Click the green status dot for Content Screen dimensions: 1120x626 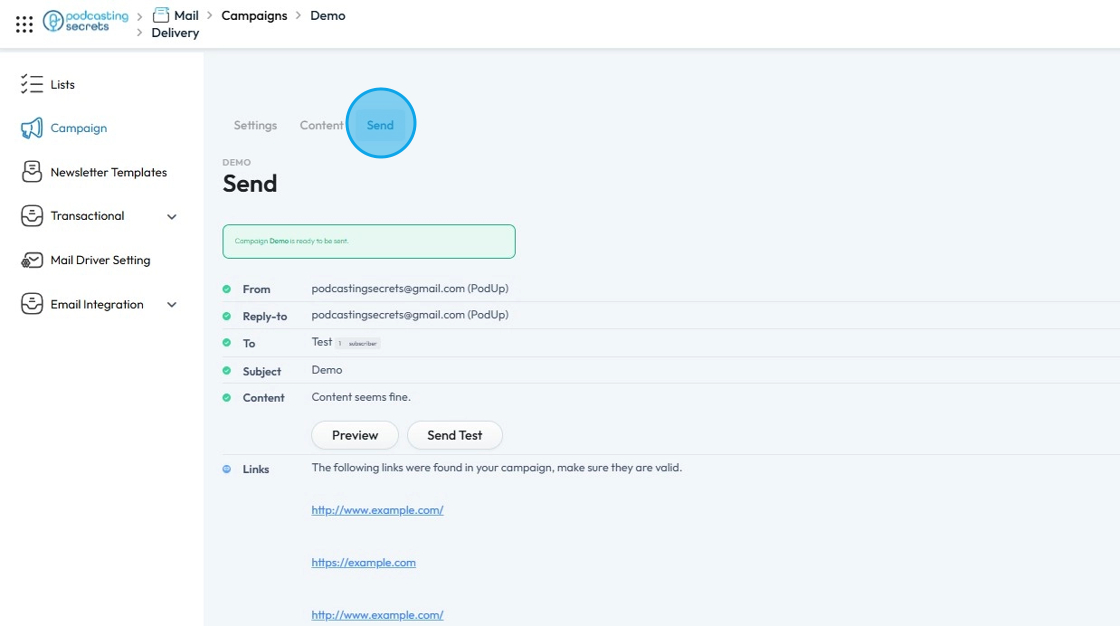226,398
